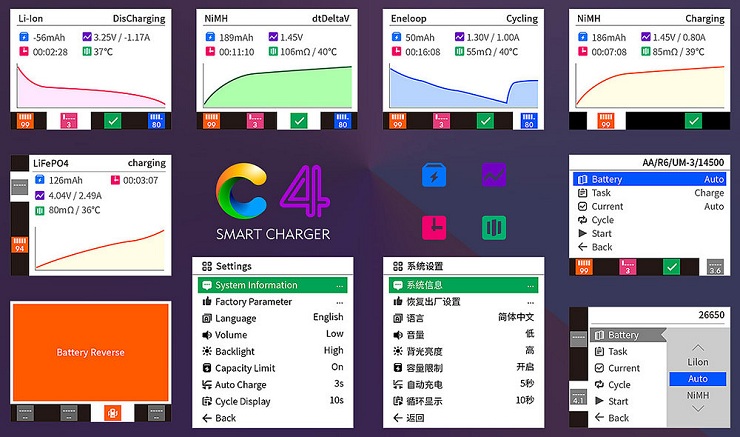740x437 pixels.
Task: Click the orange Battery Reverse warning
Action: [91, 353]
